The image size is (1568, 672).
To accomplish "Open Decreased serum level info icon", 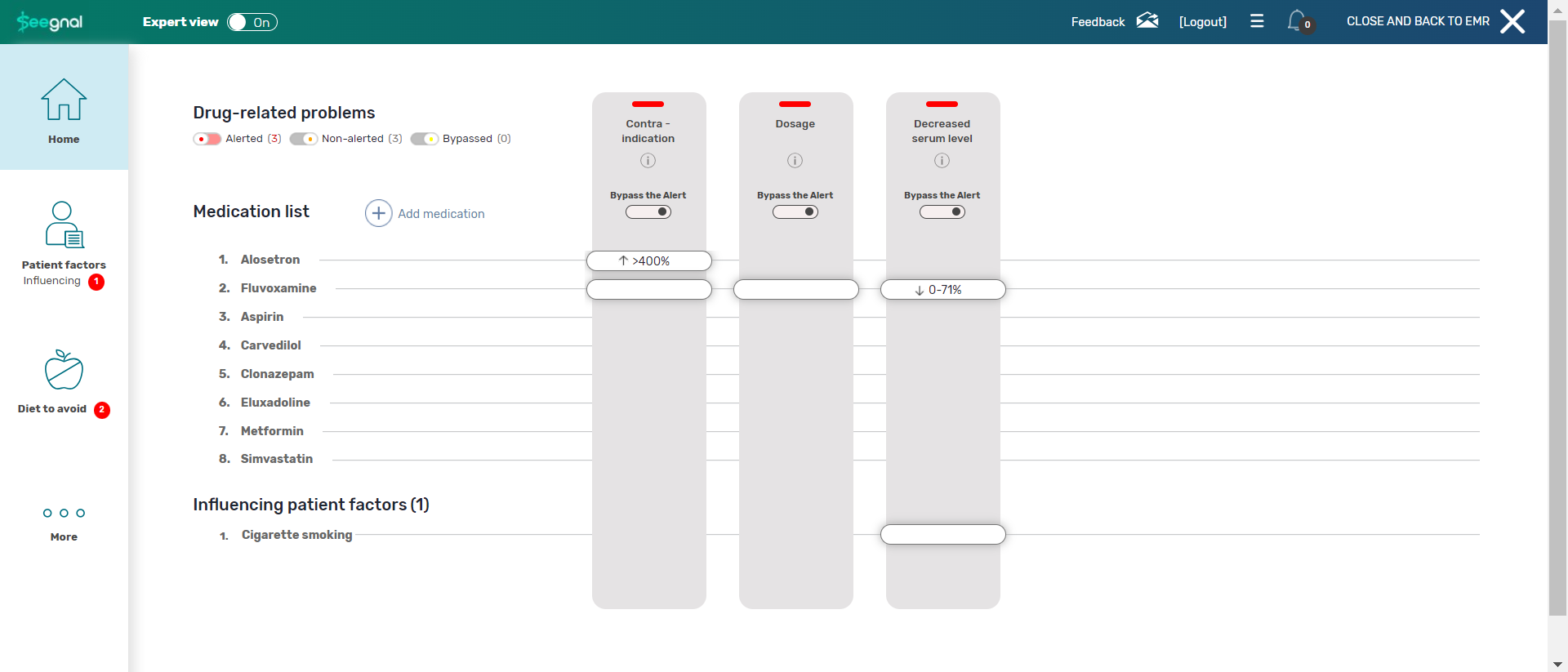I will [x=942, y=160].
